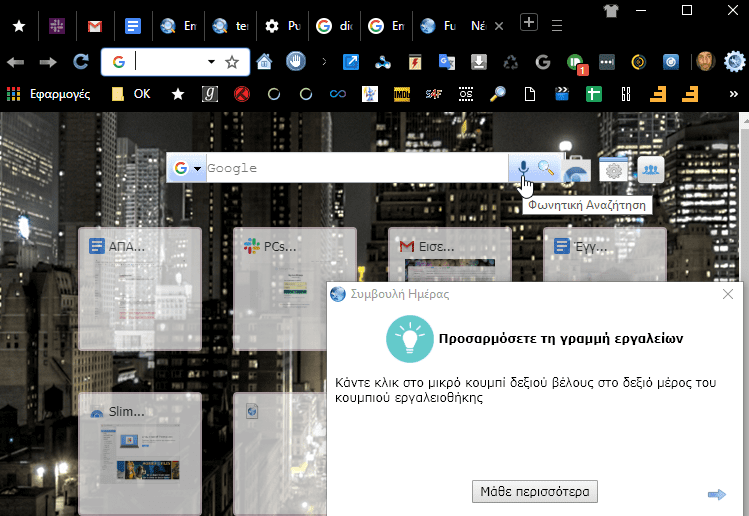Image resolution: width=749 pixels, height=516 pixels.
Task: Open the Slimjet briefcase toolbox icon
Action: tap(576, 169)
